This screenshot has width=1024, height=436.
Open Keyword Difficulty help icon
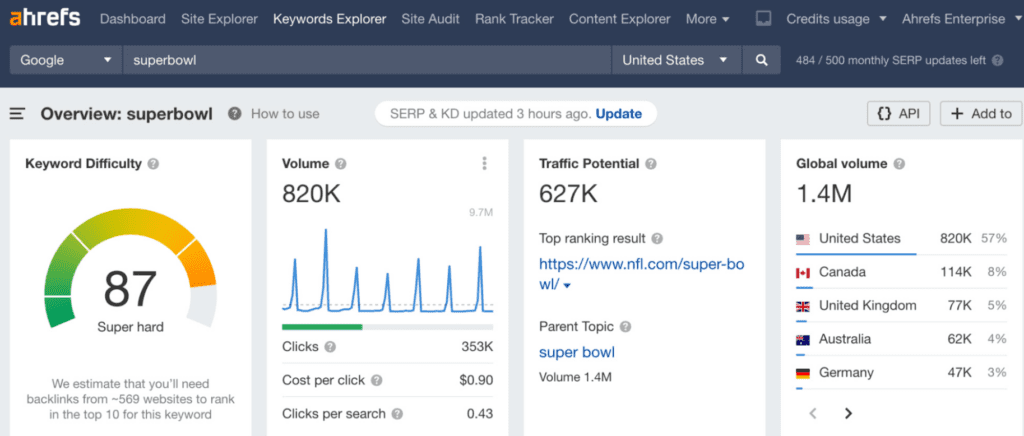(153, 164)
